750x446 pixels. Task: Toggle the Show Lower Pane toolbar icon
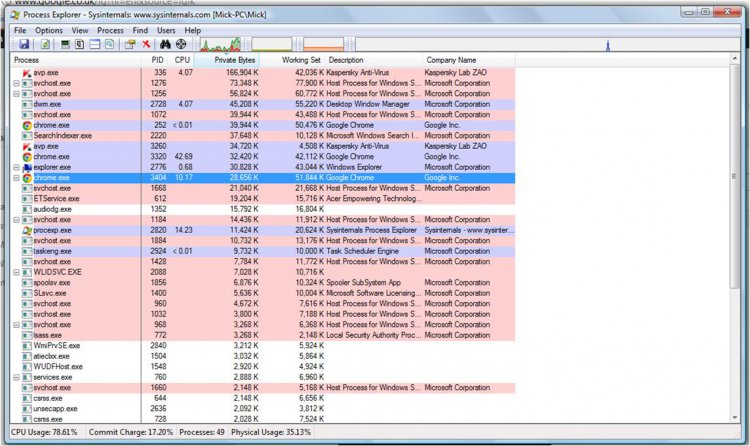click(x=95, y=45)
